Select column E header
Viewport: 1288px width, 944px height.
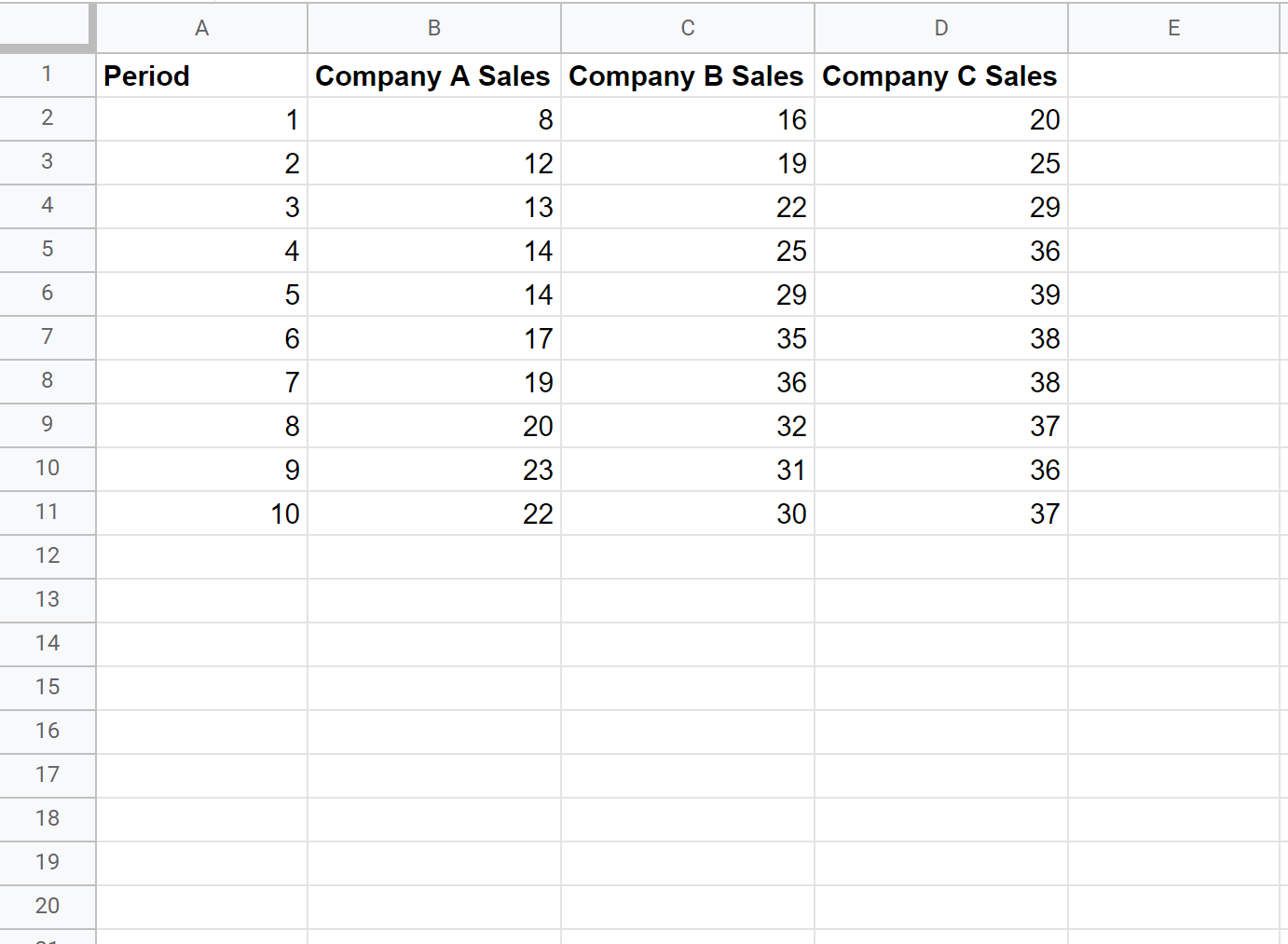1173,28
